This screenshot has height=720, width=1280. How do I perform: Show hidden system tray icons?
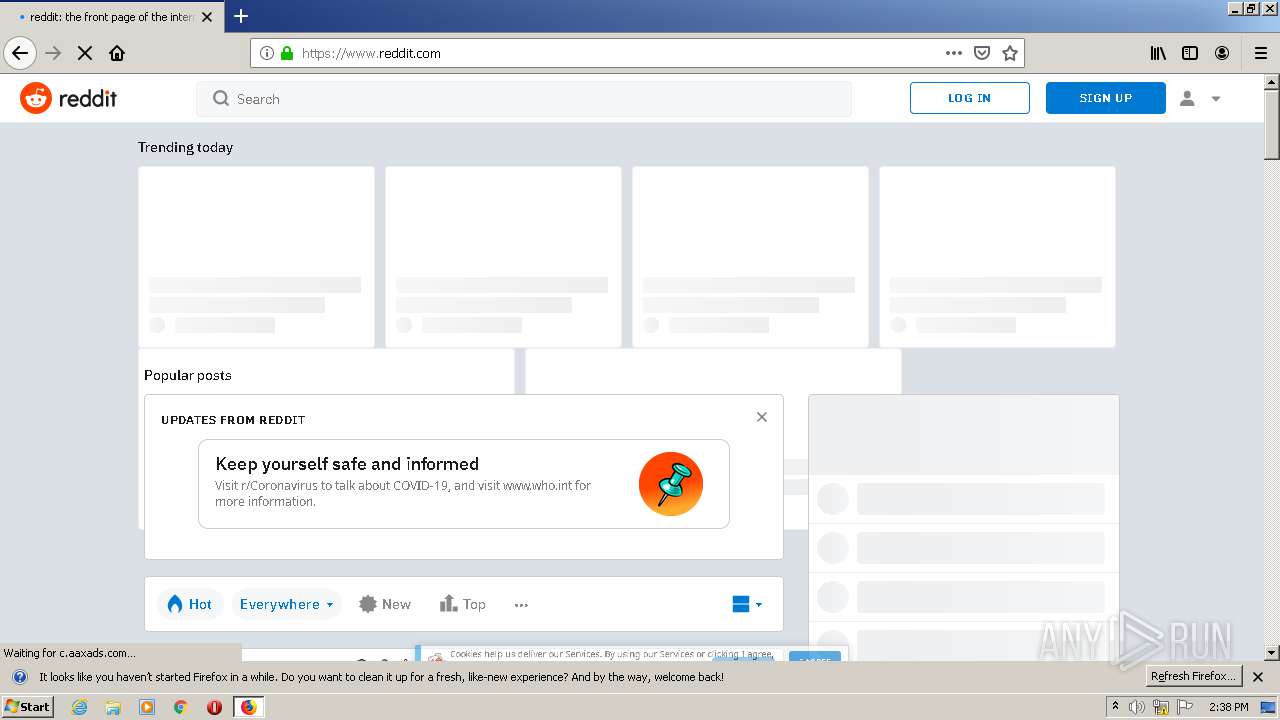[1115, 707]
